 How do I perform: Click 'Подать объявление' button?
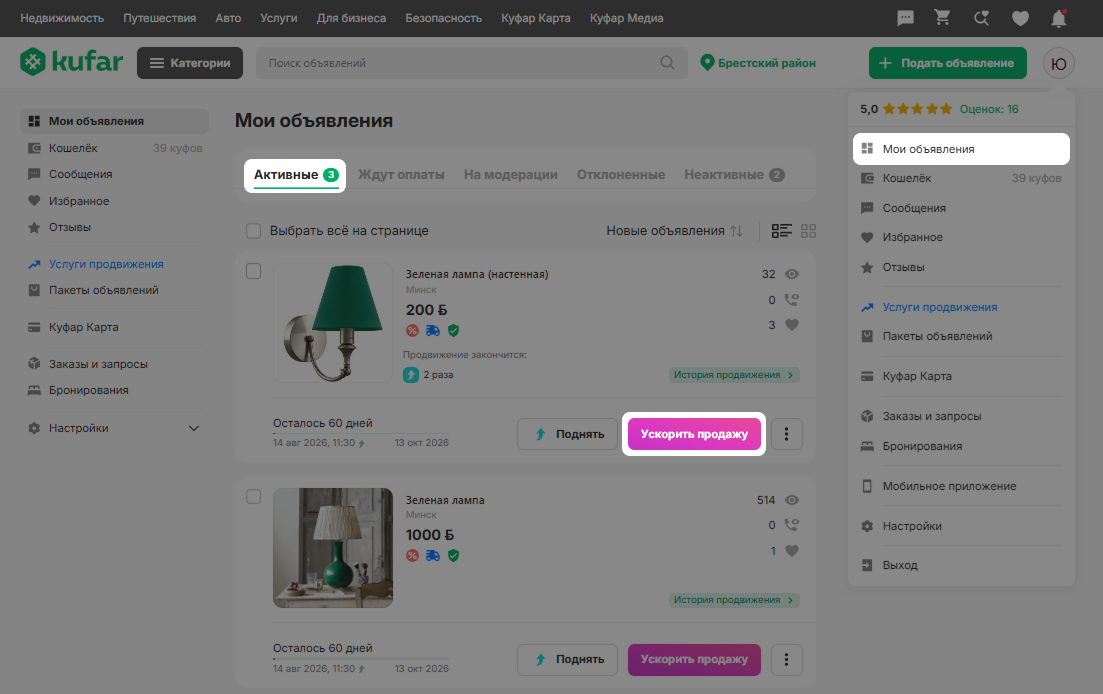point(948,63)
